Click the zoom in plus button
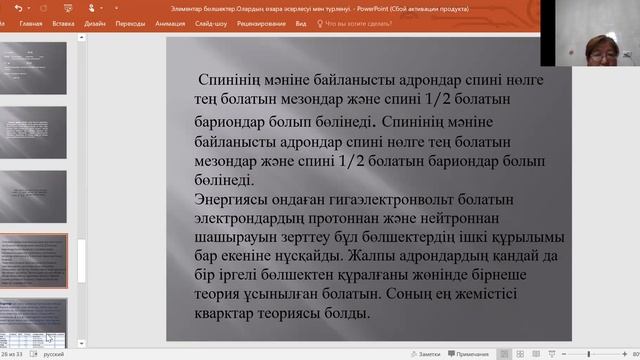The height and width of the screenshot is (360, 640). [624, 354]
